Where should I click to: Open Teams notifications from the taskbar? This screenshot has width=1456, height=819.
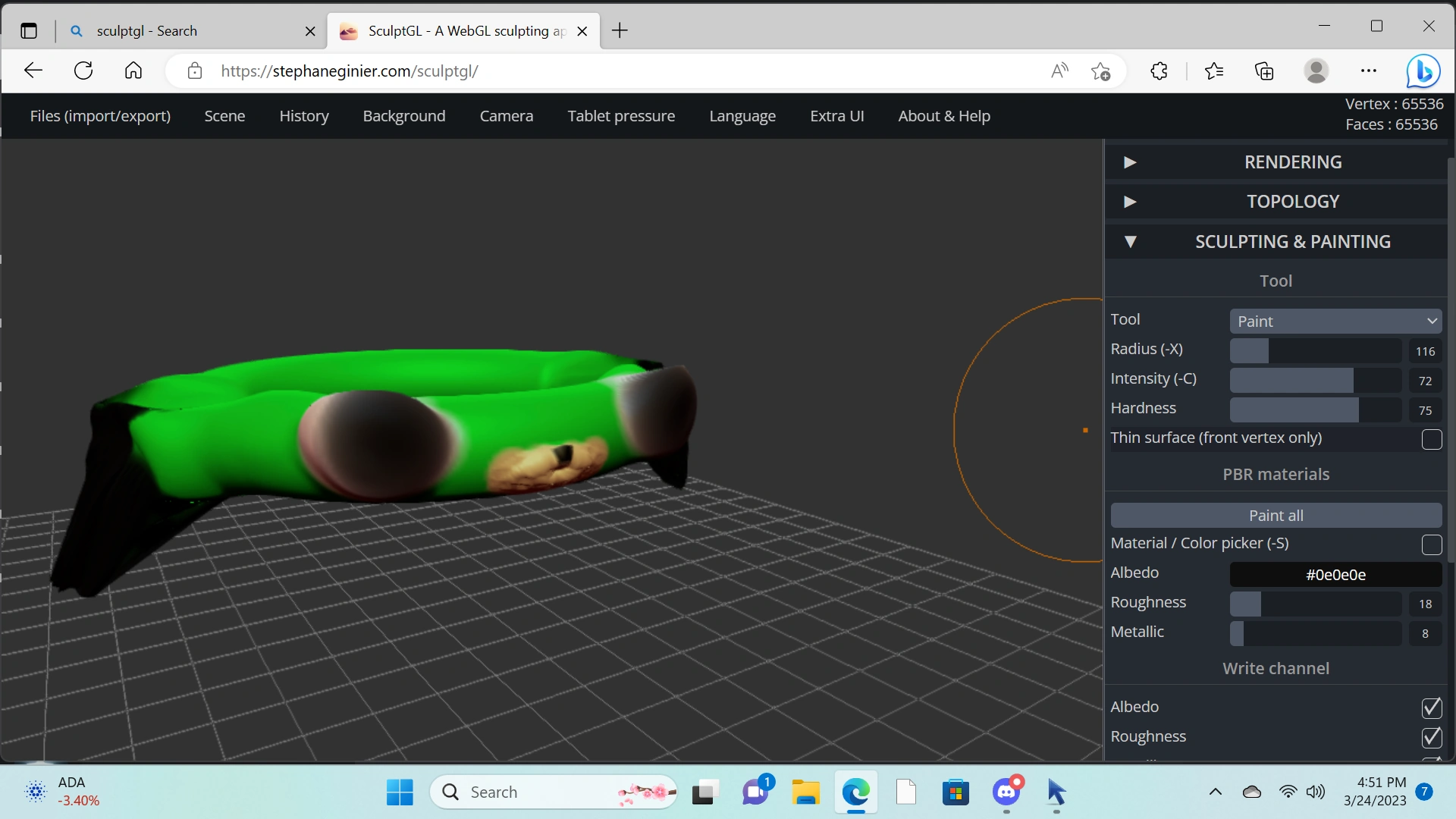pyautogui.click(x=755, y=792)
